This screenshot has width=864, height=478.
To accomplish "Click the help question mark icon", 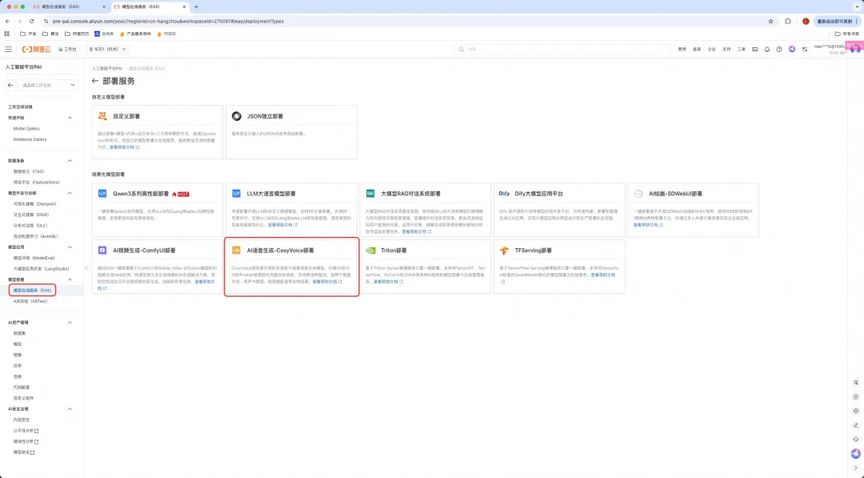I will coord(779,49).
